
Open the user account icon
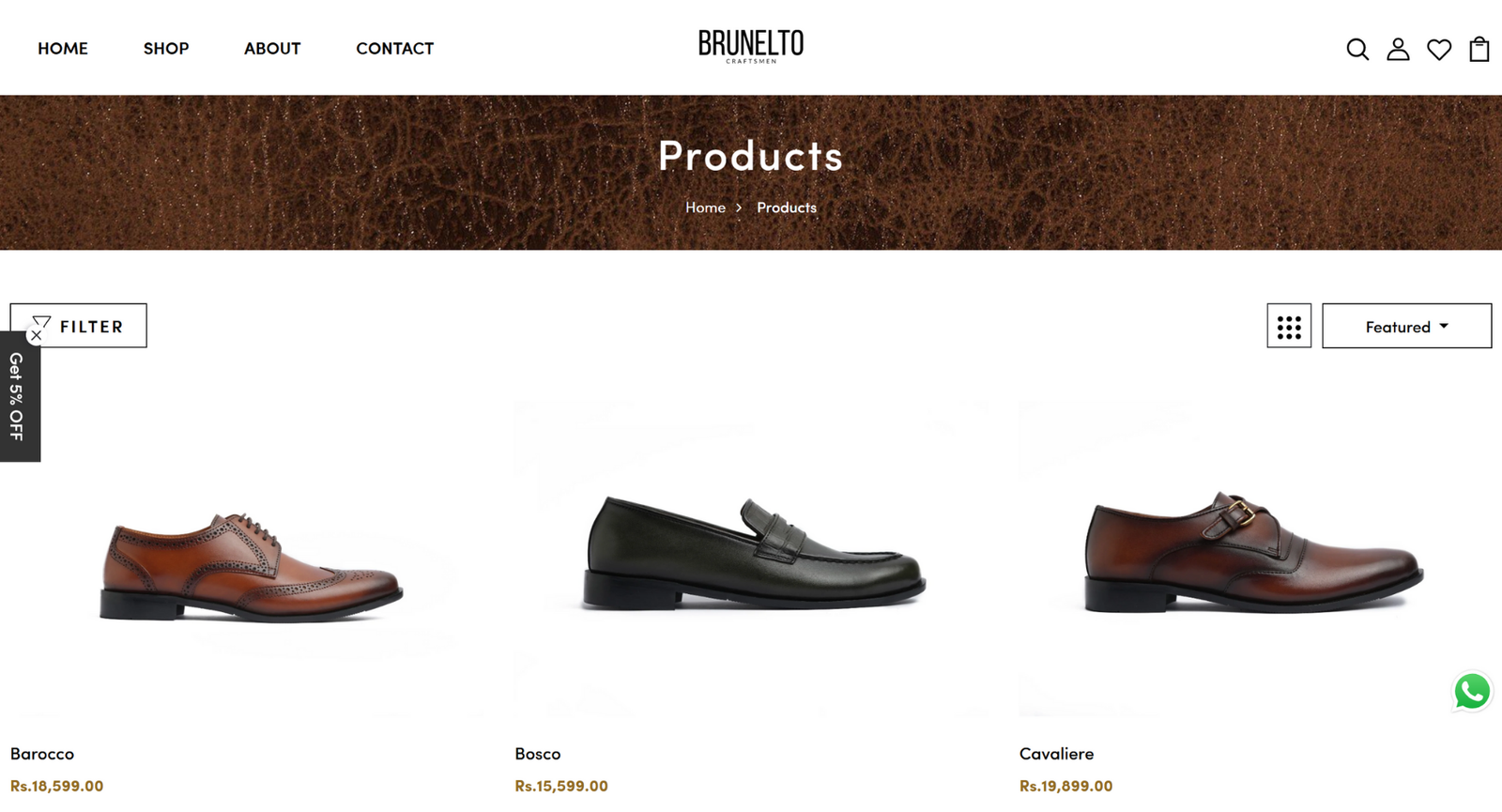click(x=1398, y=49)
